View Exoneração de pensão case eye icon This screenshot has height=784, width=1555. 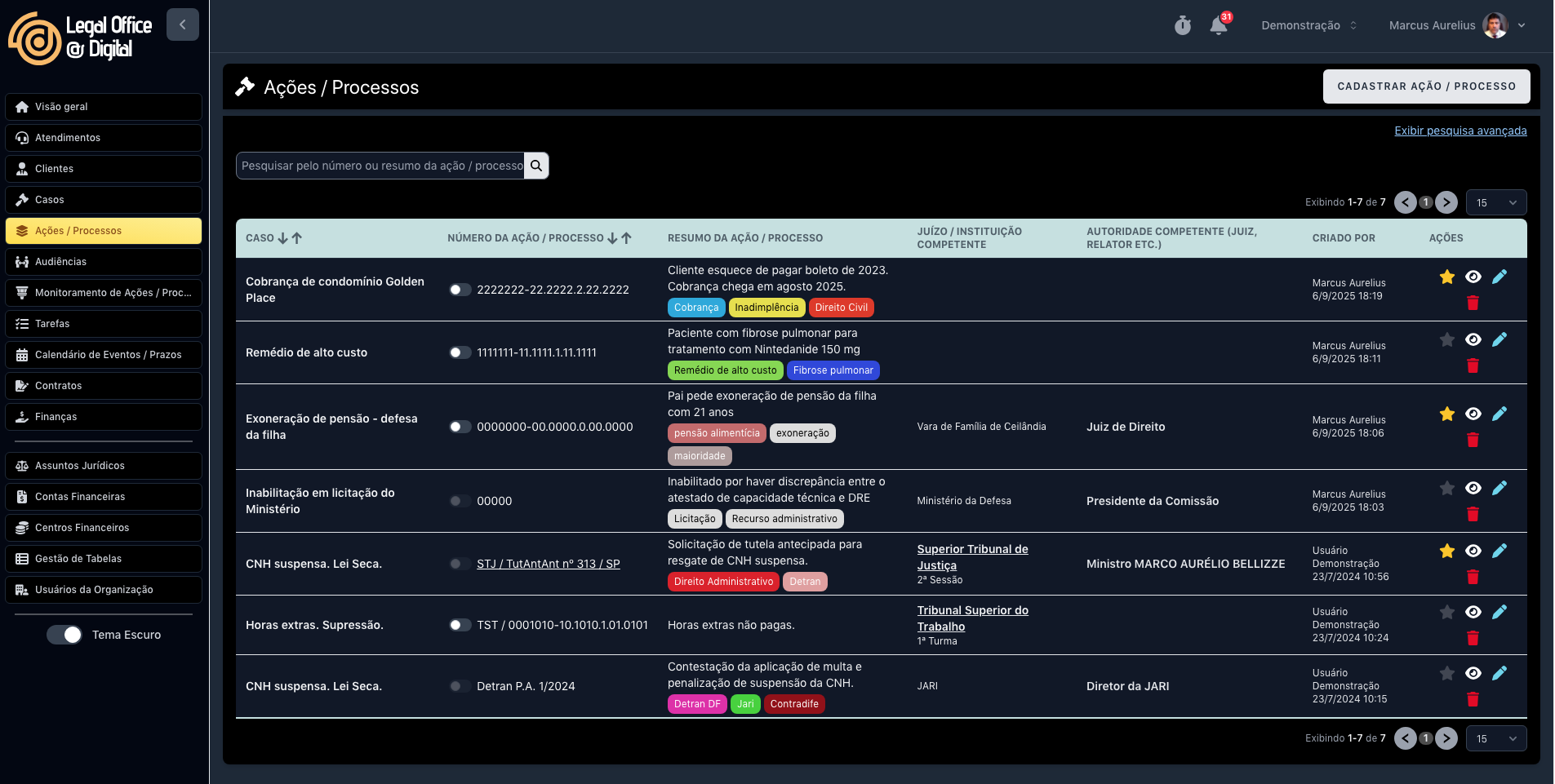click(1473, 414)
